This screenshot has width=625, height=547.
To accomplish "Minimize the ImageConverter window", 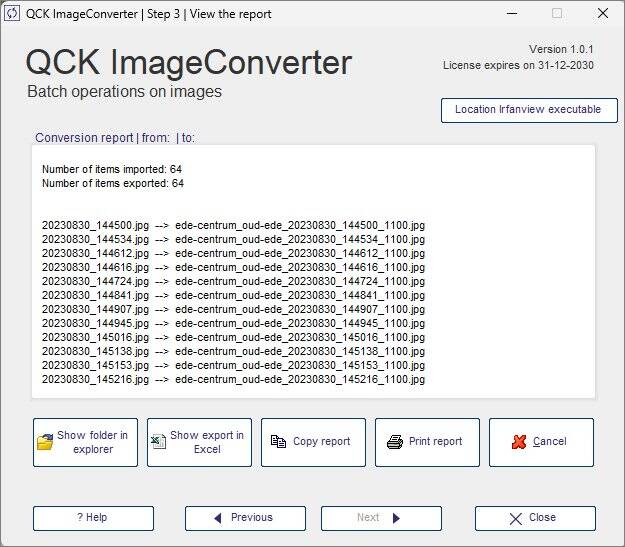I will 512,14.
